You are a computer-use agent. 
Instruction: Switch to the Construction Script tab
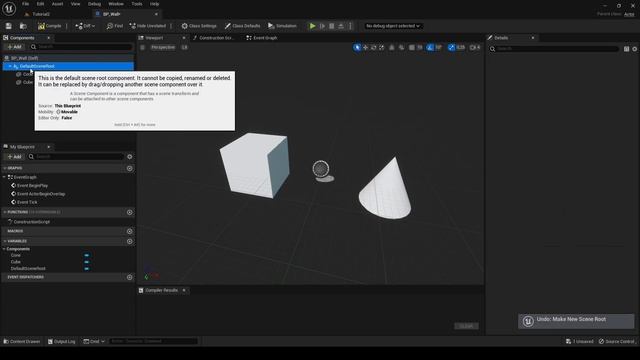point(213,38)
